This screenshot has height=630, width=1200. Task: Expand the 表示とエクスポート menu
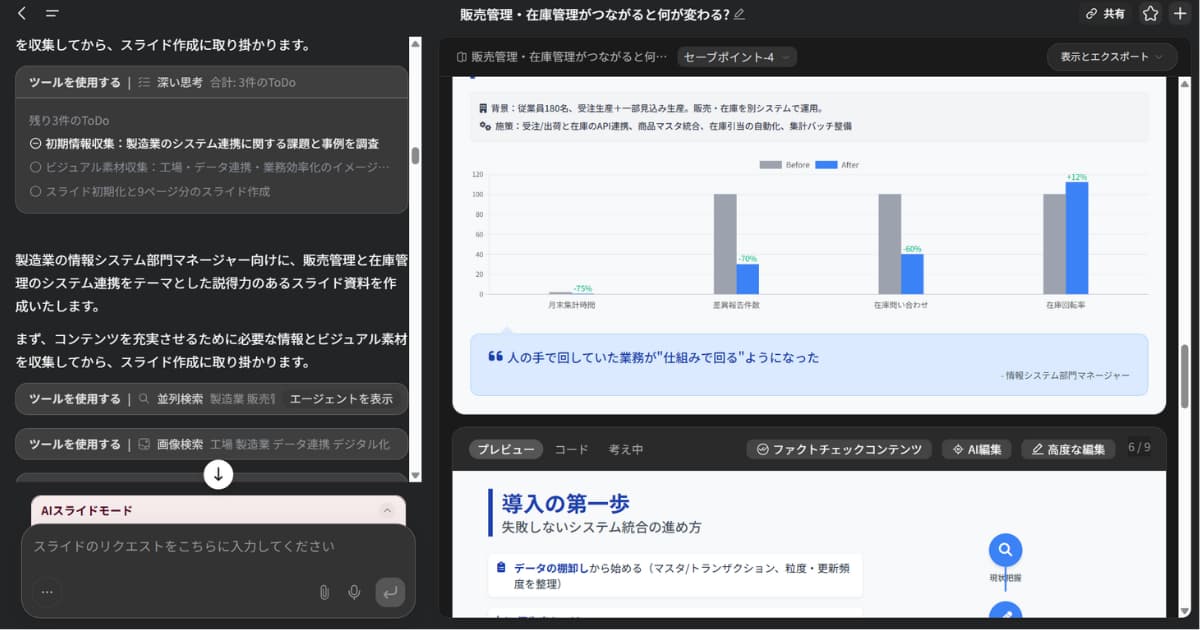click(1111, 57)
